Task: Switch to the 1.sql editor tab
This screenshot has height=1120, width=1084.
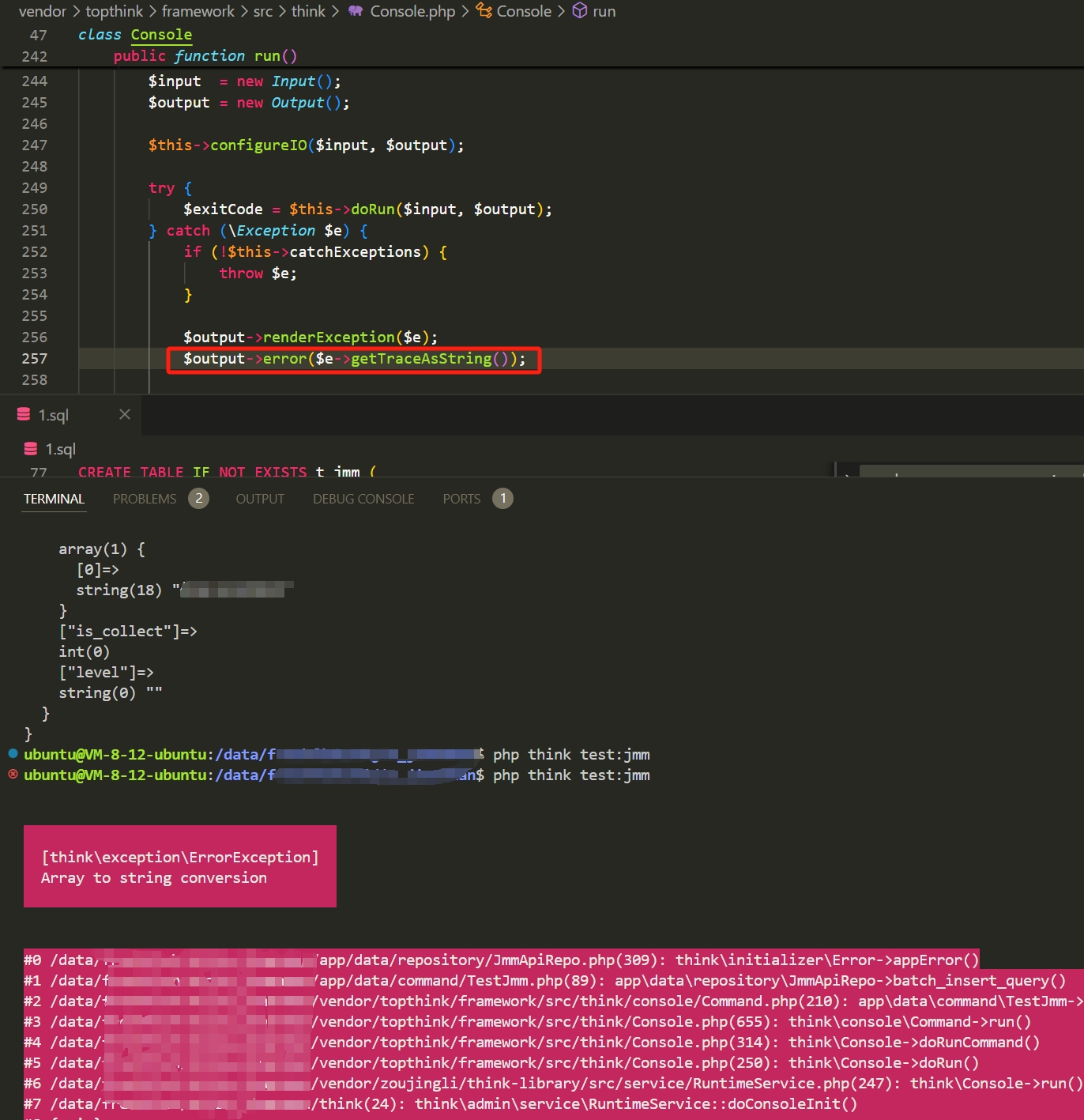Action: click(70, 415)
